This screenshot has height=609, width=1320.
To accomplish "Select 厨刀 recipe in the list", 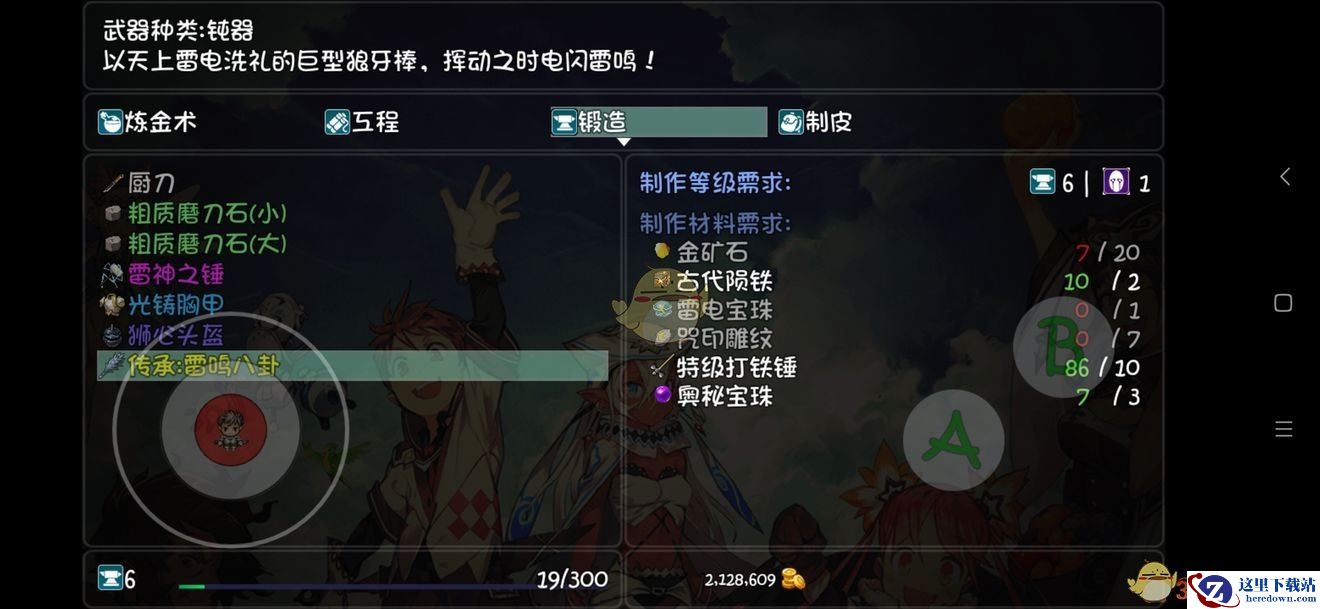I will point(139,183).
